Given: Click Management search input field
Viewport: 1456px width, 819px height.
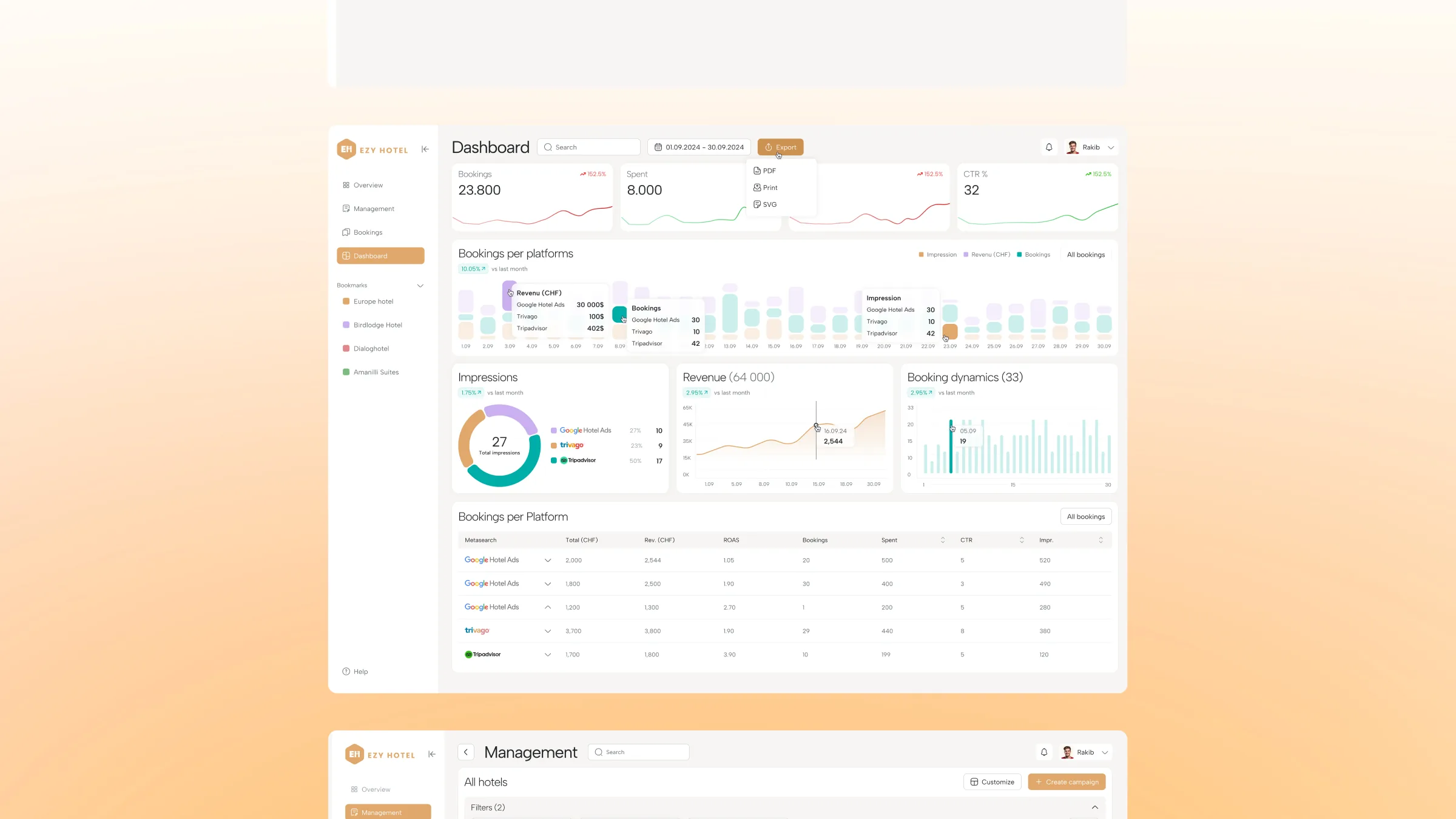Looking at the screenshot, I should tap(638, 752).
